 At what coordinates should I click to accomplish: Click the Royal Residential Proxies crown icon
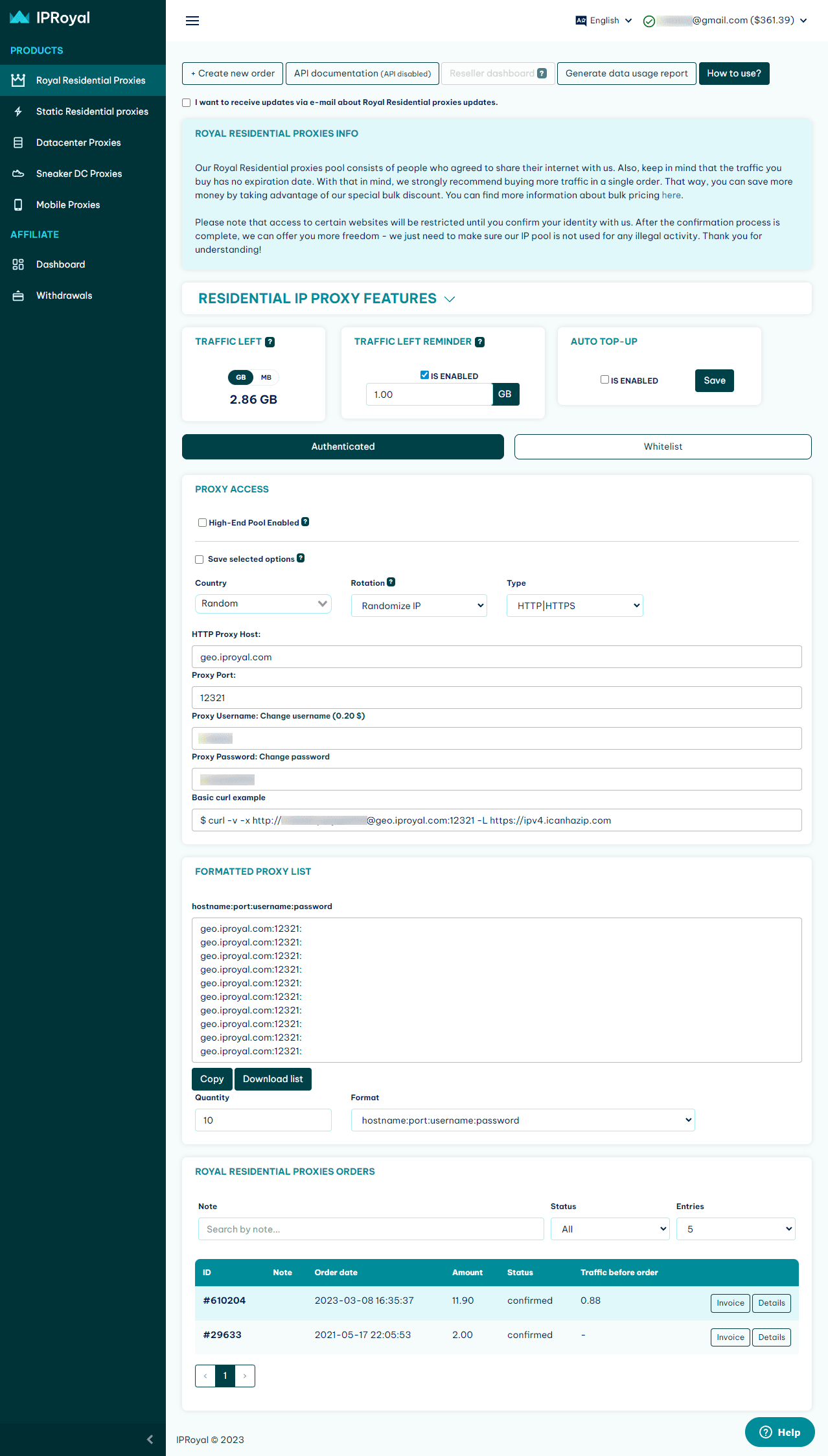tap(18, 80)
